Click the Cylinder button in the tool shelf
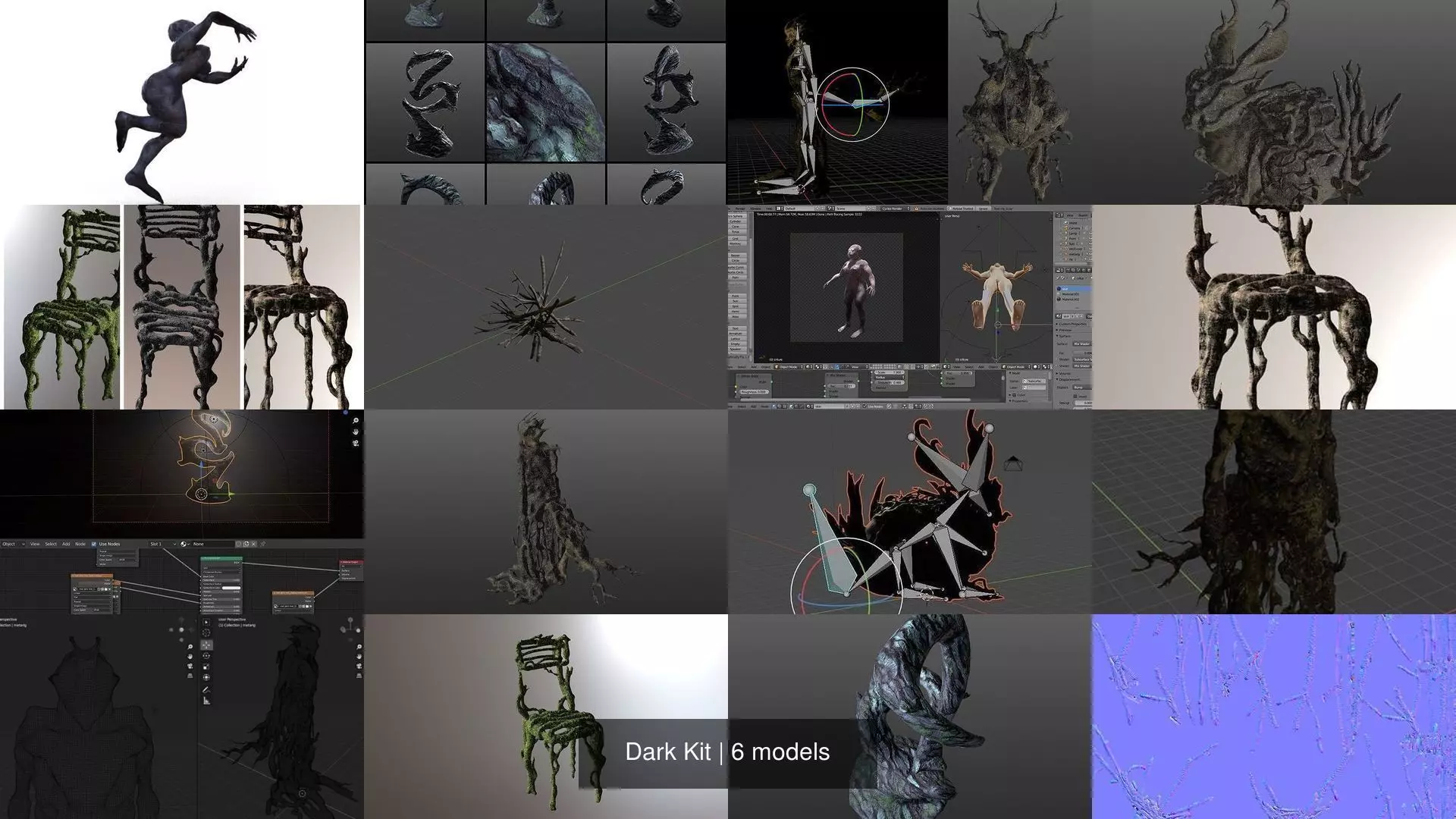Viewport: 1456px width, 819px height. (736, 221)
